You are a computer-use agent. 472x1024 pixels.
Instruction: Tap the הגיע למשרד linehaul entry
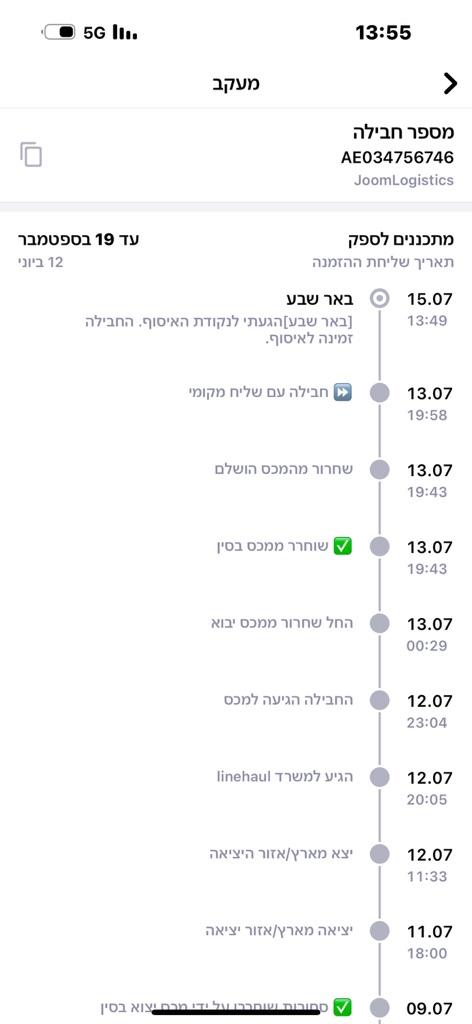coord(285,776)
